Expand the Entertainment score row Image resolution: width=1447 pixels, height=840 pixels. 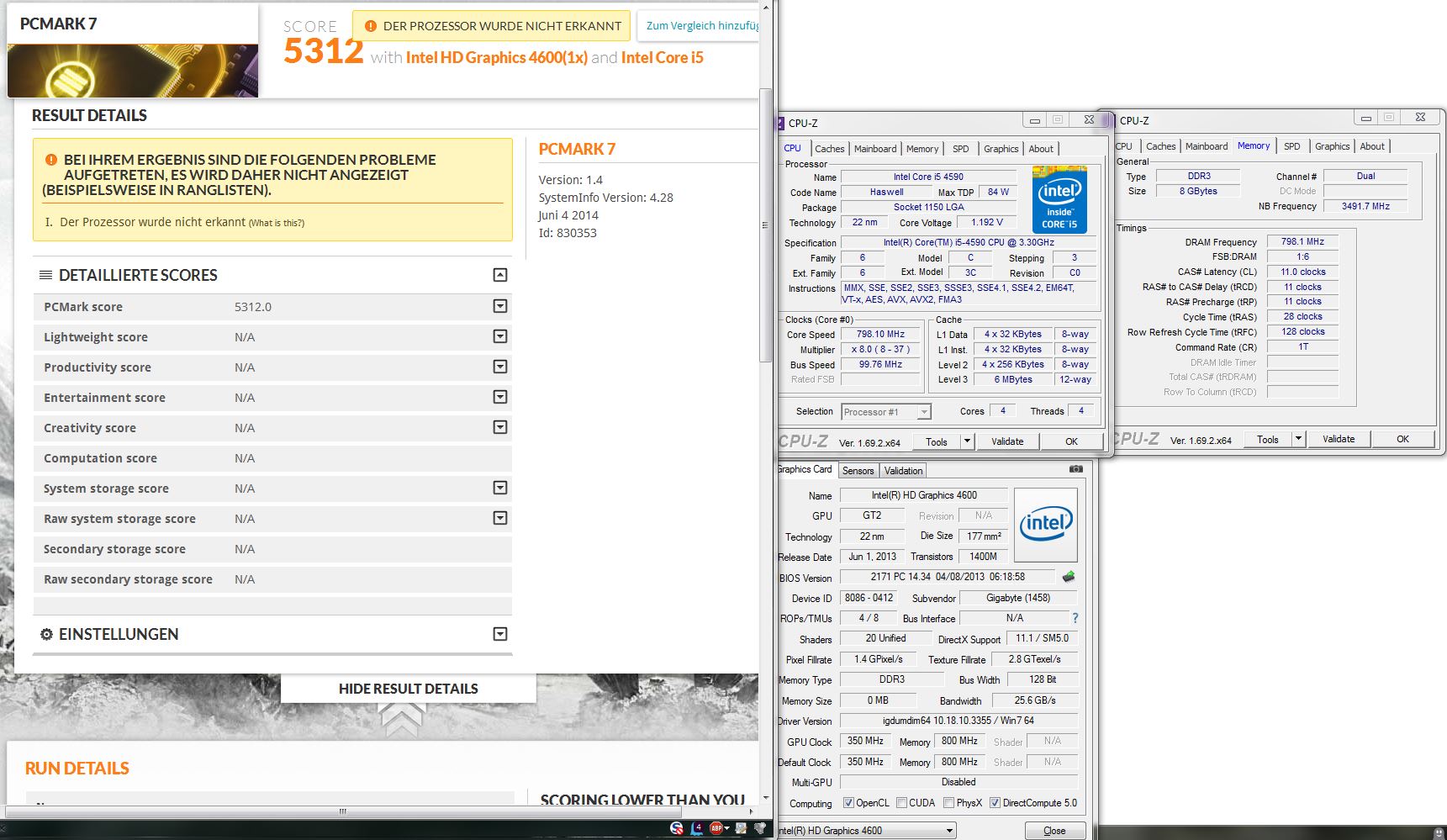pyautogui.click(x=500, y=397)
